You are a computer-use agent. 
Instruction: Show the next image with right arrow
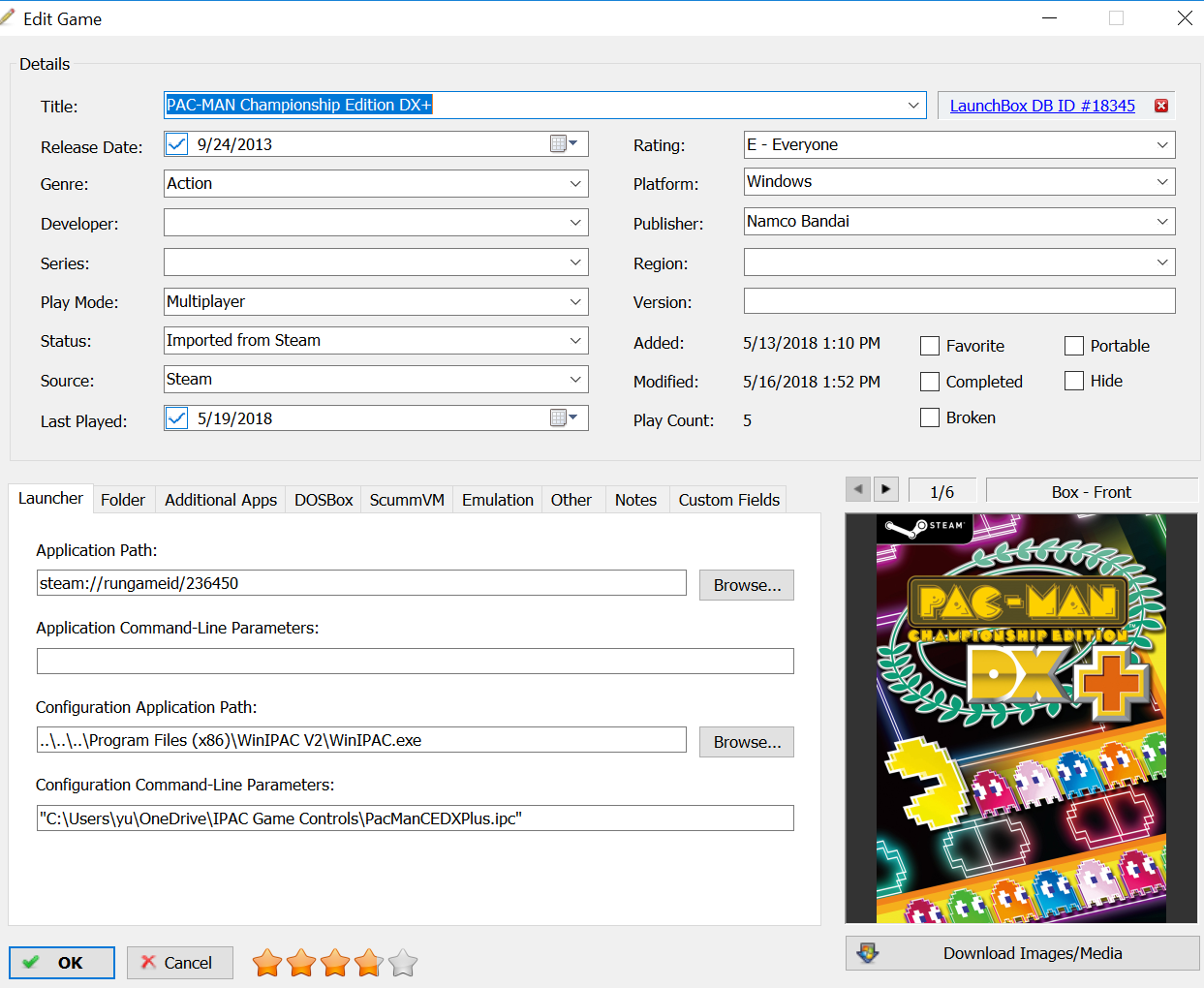pos(886,489)
